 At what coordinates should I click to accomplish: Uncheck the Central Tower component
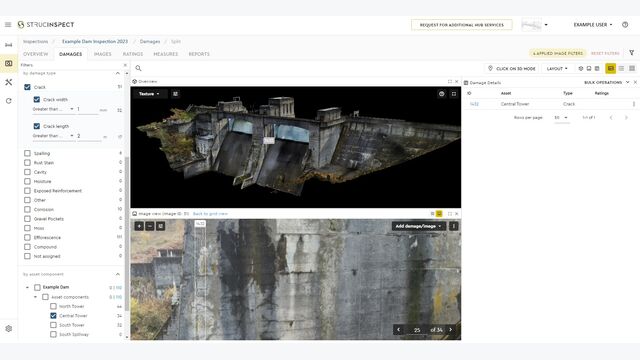tap(53, 316)
